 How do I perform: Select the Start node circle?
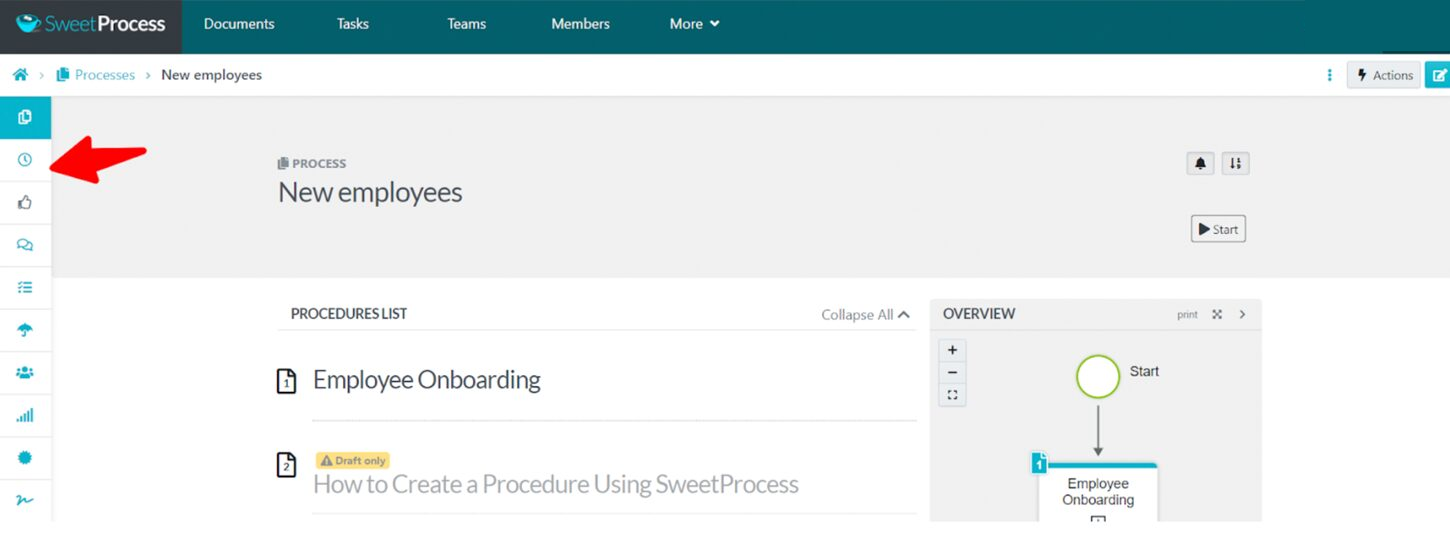click(x=1098, y=377)
